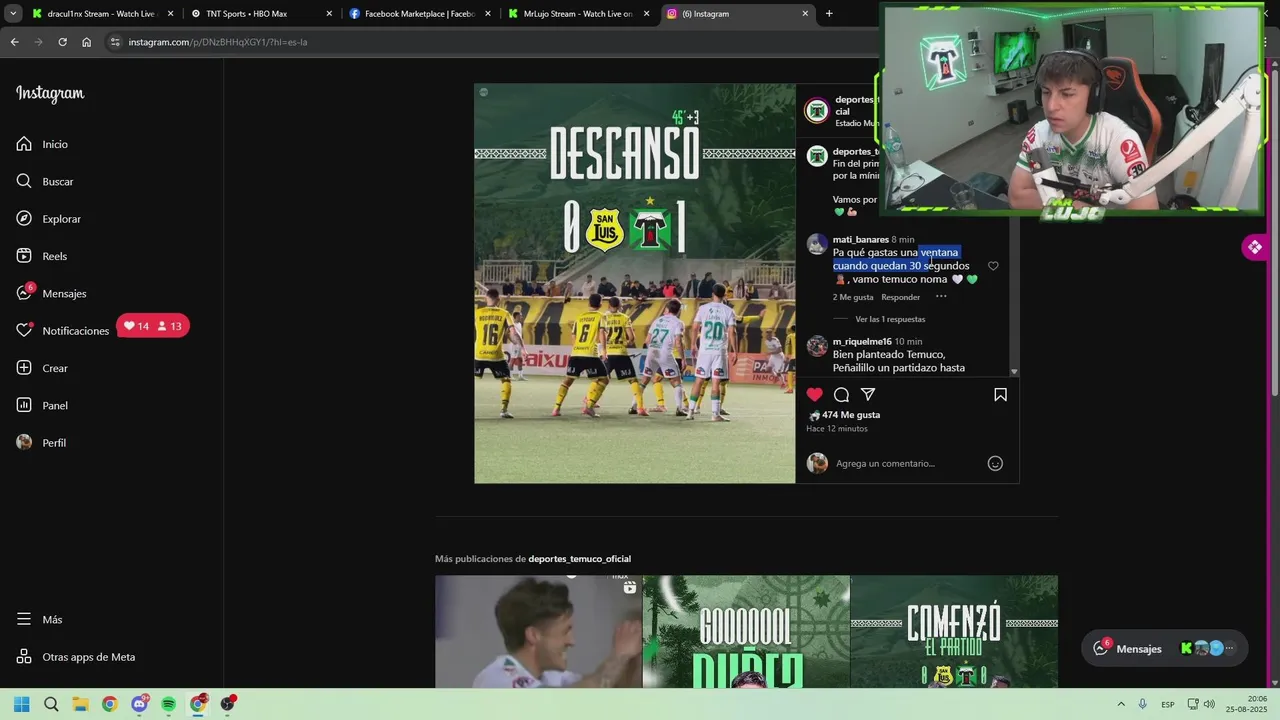The width and height of the screenshot is (1280, 720).
Task: Click the site info icon in the address bar
Action: pos(115,42)
